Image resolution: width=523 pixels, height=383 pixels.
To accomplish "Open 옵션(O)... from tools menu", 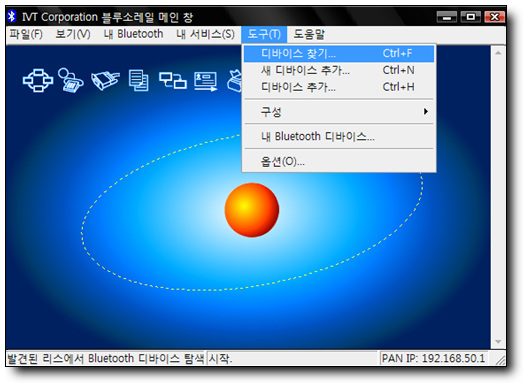I will point(339,162).
